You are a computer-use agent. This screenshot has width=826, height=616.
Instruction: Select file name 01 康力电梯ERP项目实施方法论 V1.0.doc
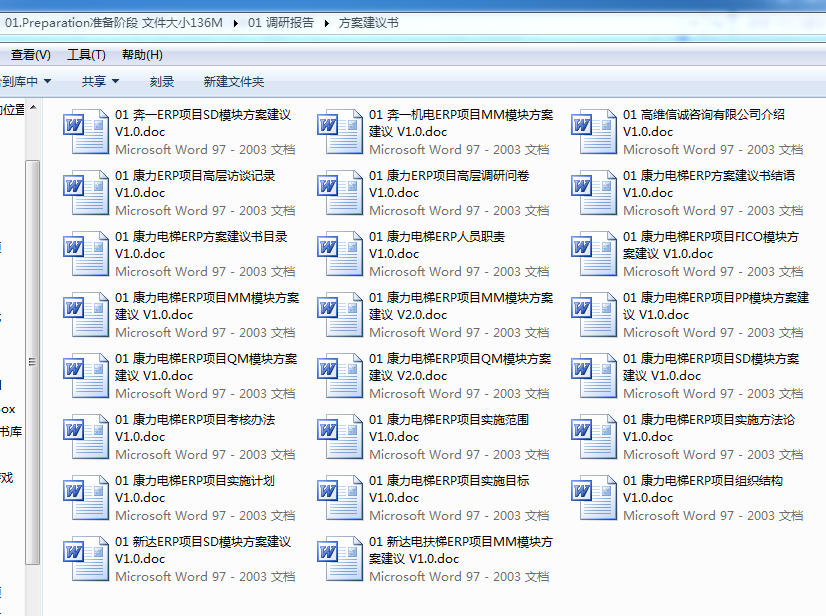point(709,428)
